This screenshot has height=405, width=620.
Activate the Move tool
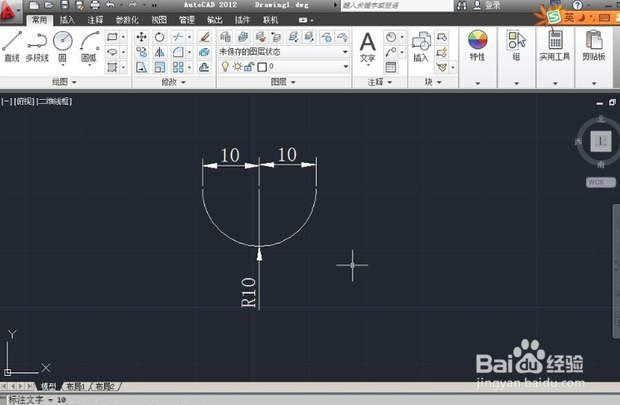pyautogui.click(x=141, y=37)
